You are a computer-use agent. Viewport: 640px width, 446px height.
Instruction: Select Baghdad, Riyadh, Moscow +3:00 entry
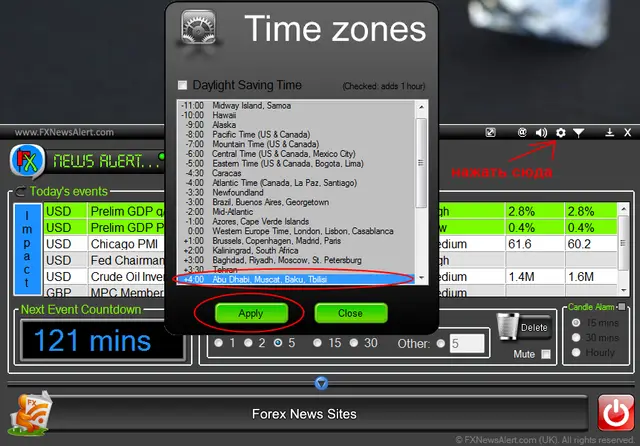[x=297, y=260]
